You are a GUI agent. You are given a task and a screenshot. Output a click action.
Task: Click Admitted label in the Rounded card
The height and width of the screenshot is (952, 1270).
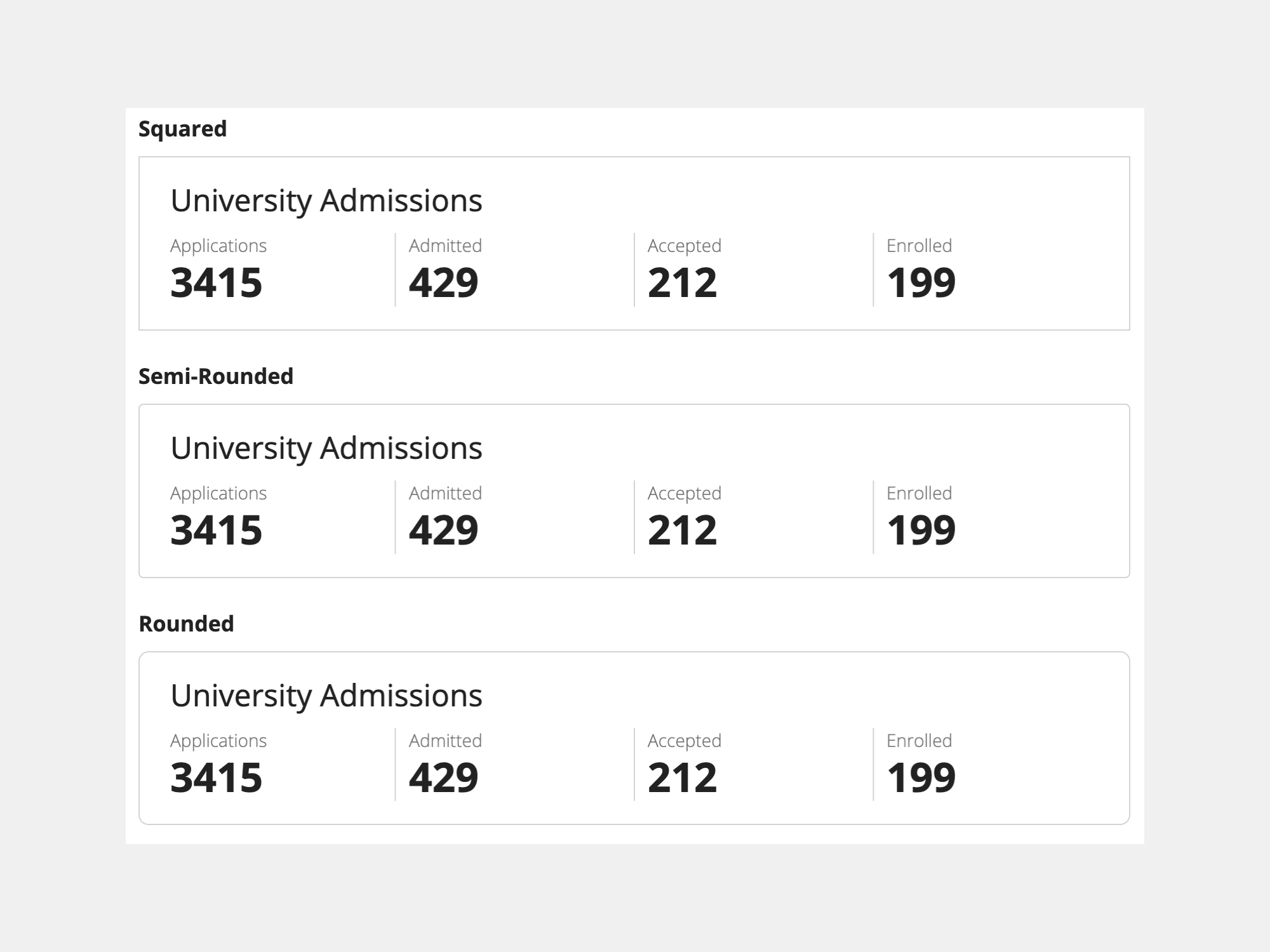[445, 741]
